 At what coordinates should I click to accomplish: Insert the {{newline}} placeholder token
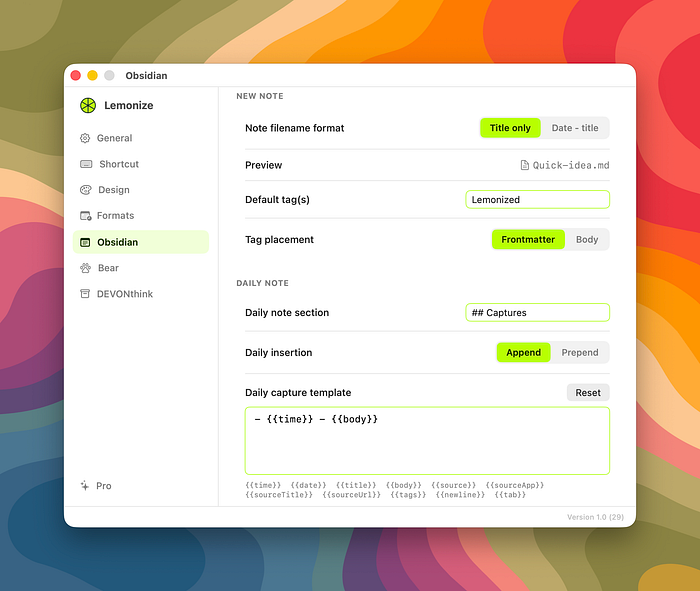(460, 495)
